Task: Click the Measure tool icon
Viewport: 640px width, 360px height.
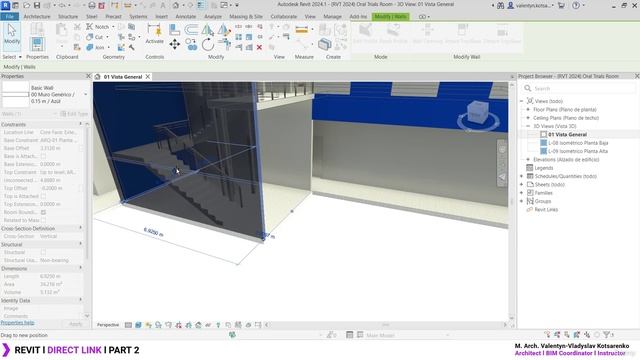Action: [x=302, y=30]
